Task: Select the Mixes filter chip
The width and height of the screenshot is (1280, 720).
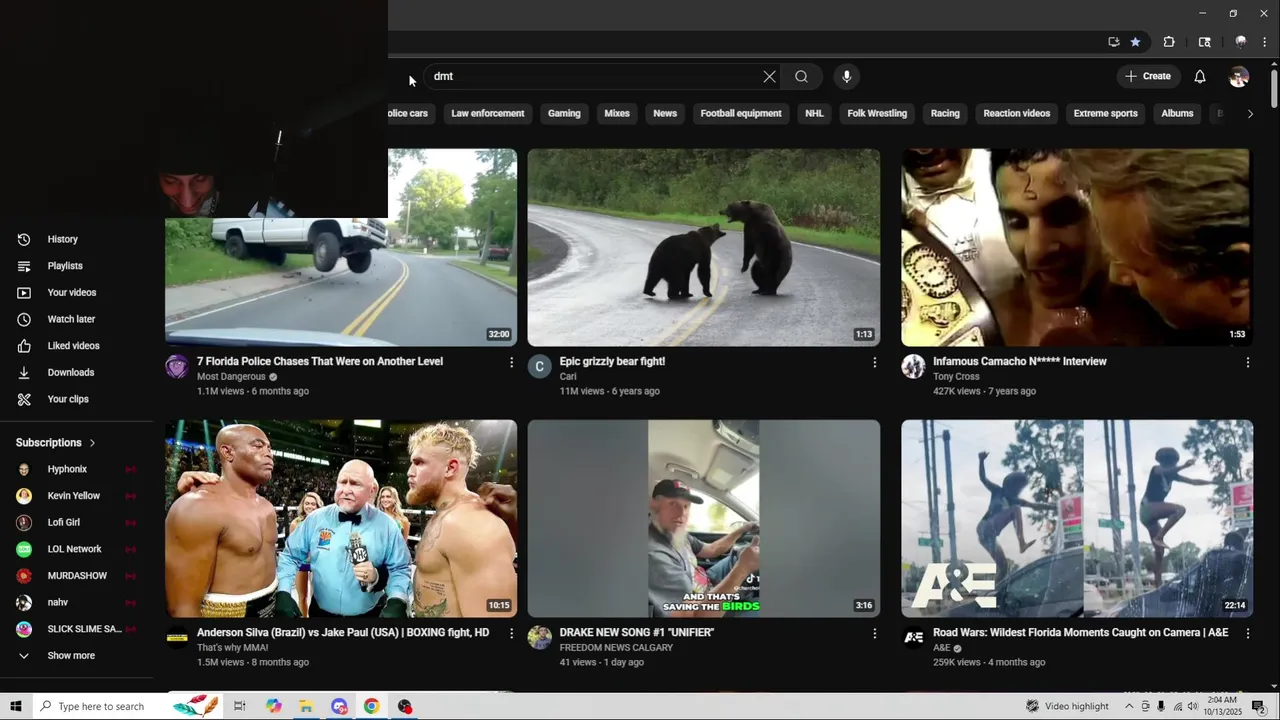Action: click(617, 114)
